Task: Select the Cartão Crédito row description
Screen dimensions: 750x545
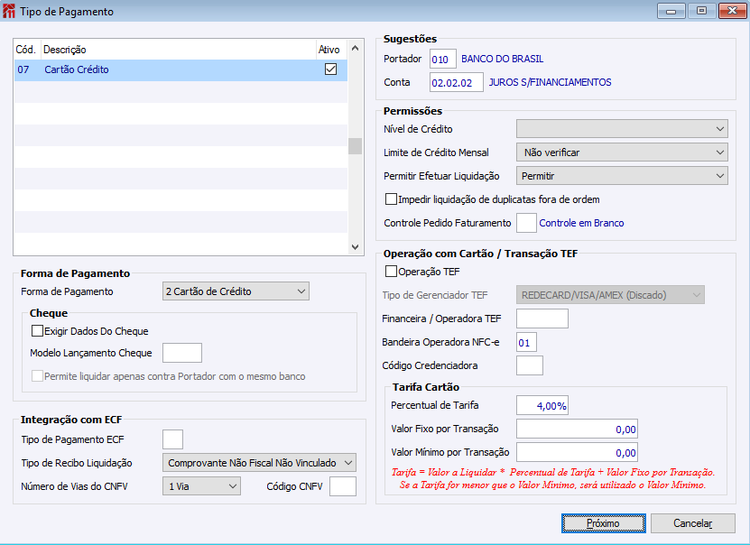Action: pos(77,70)
